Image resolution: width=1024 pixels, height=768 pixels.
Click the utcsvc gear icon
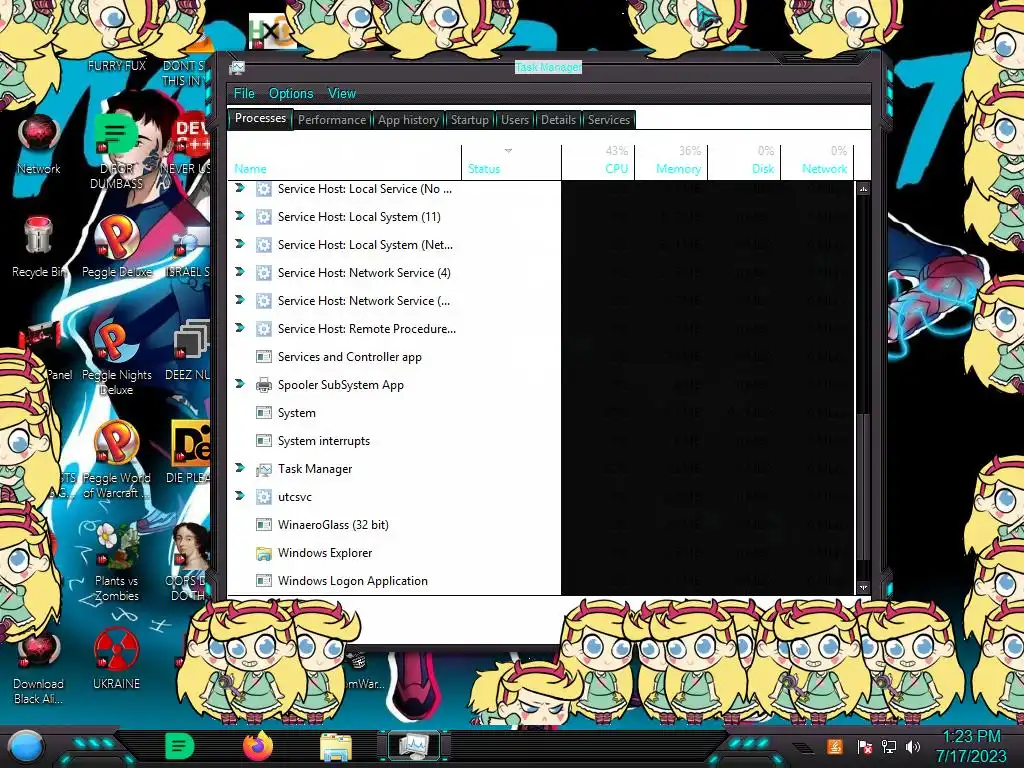click(x=264, y=497)
